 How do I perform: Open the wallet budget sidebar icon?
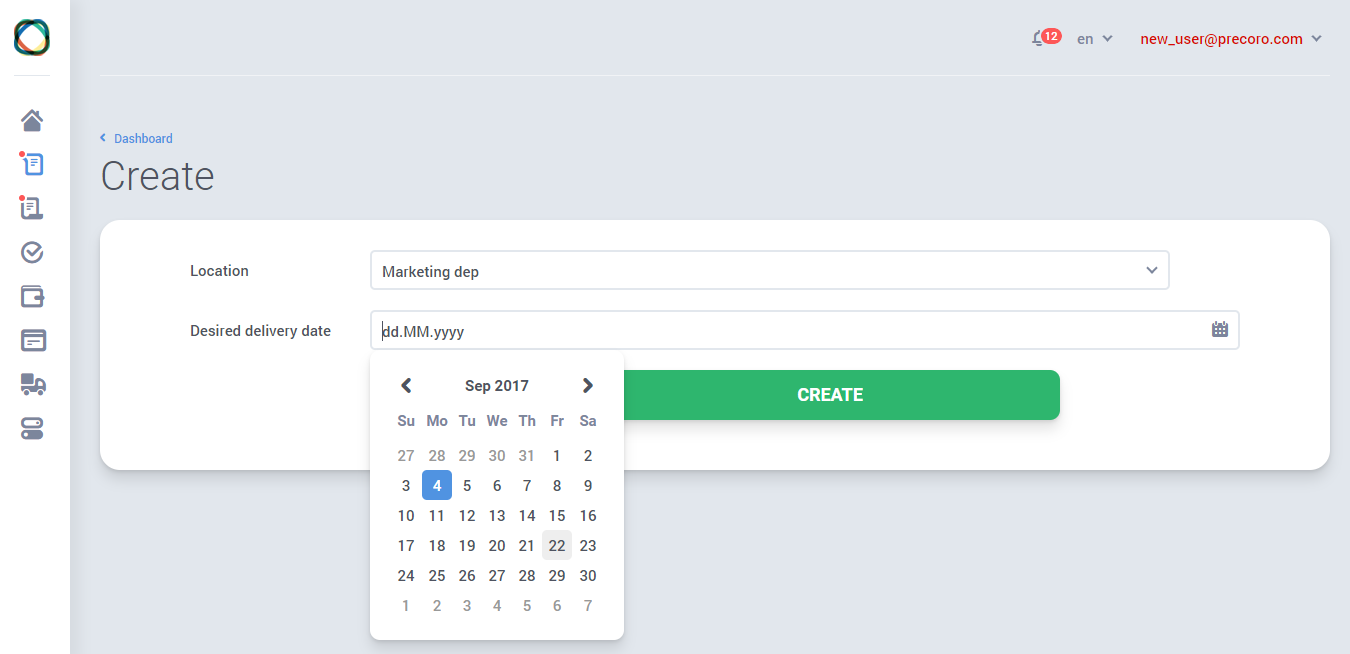click(x=32, y=296)
